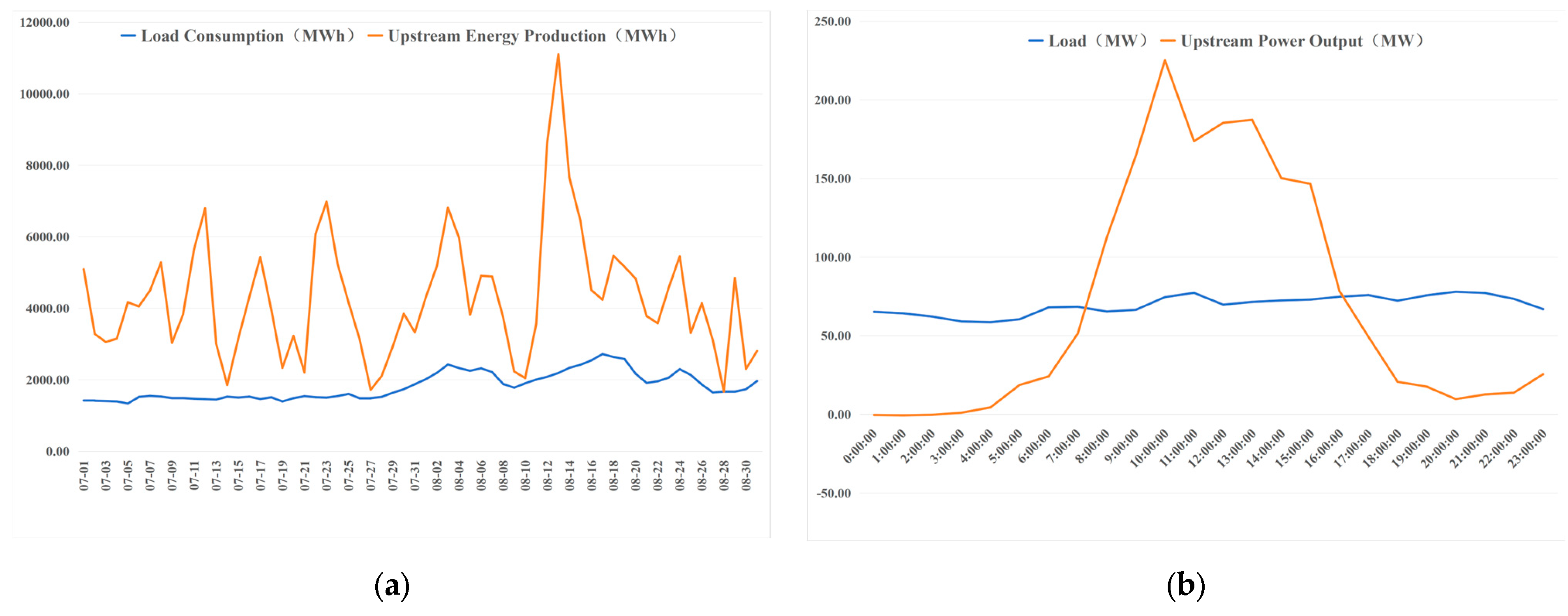
Task: Click the 250.00 y-axis label in chart (b)
Action: 832,21
